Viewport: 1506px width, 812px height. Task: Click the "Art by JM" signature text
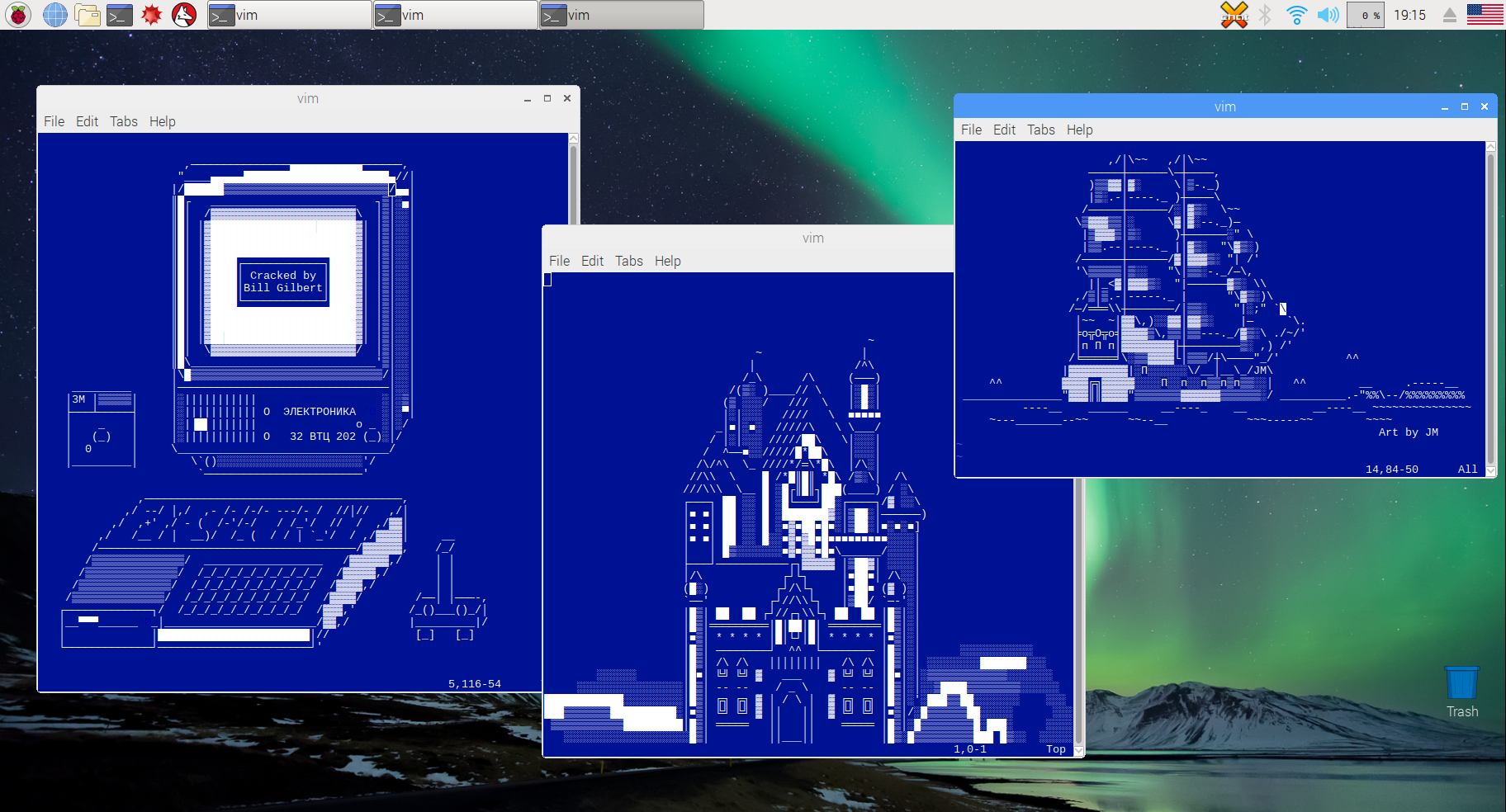pos(1409,432)
